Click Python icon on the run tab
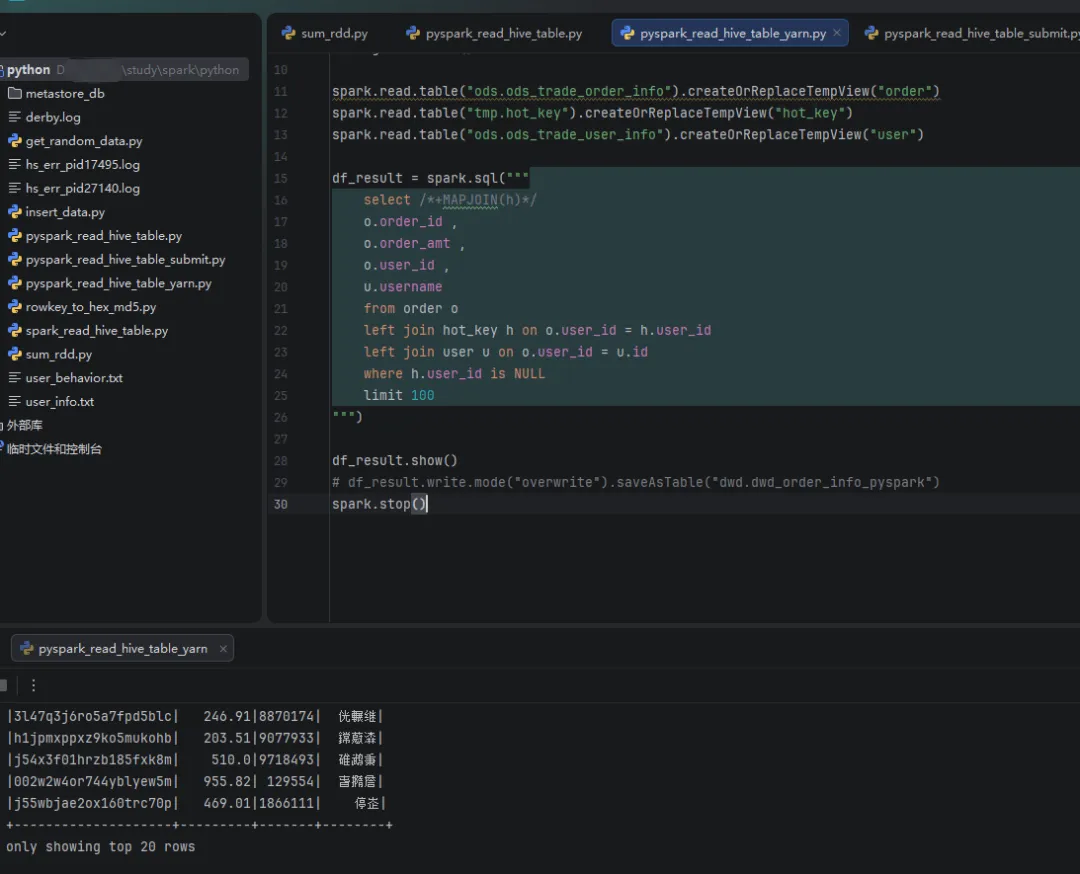 pyautogui.click(x=27, y=648)
